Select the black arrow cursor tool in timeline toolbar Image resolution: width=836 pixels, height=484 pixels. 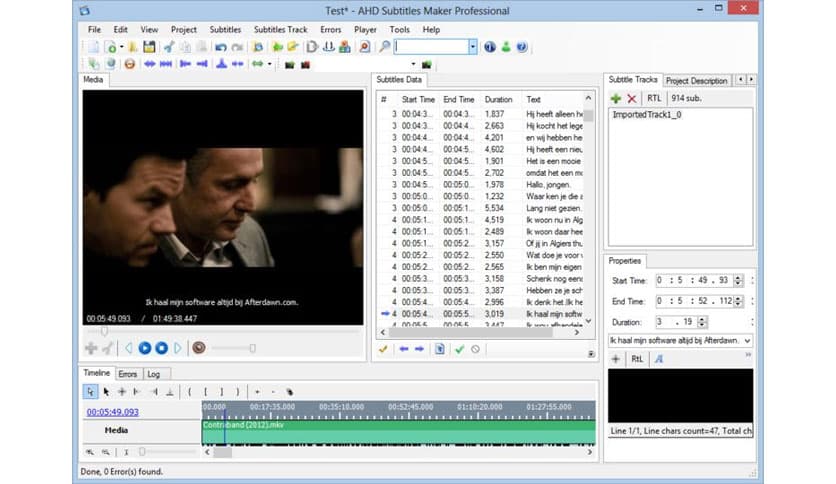point(106,392)
